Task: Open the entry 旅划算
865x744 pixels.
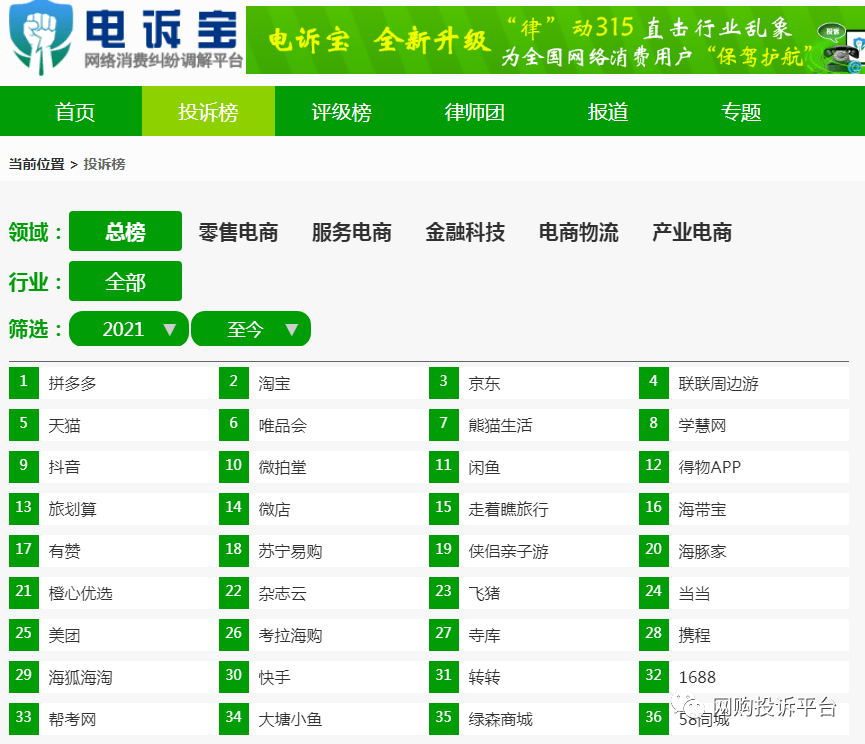Action: 72,509
